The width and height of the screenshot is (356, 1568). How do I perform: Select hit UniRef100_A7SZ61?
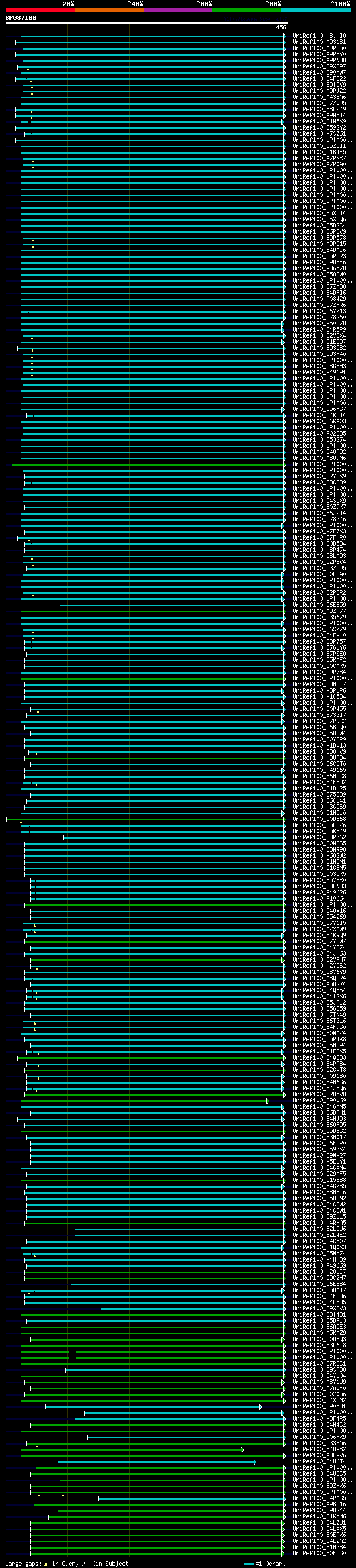click(319, 134)
